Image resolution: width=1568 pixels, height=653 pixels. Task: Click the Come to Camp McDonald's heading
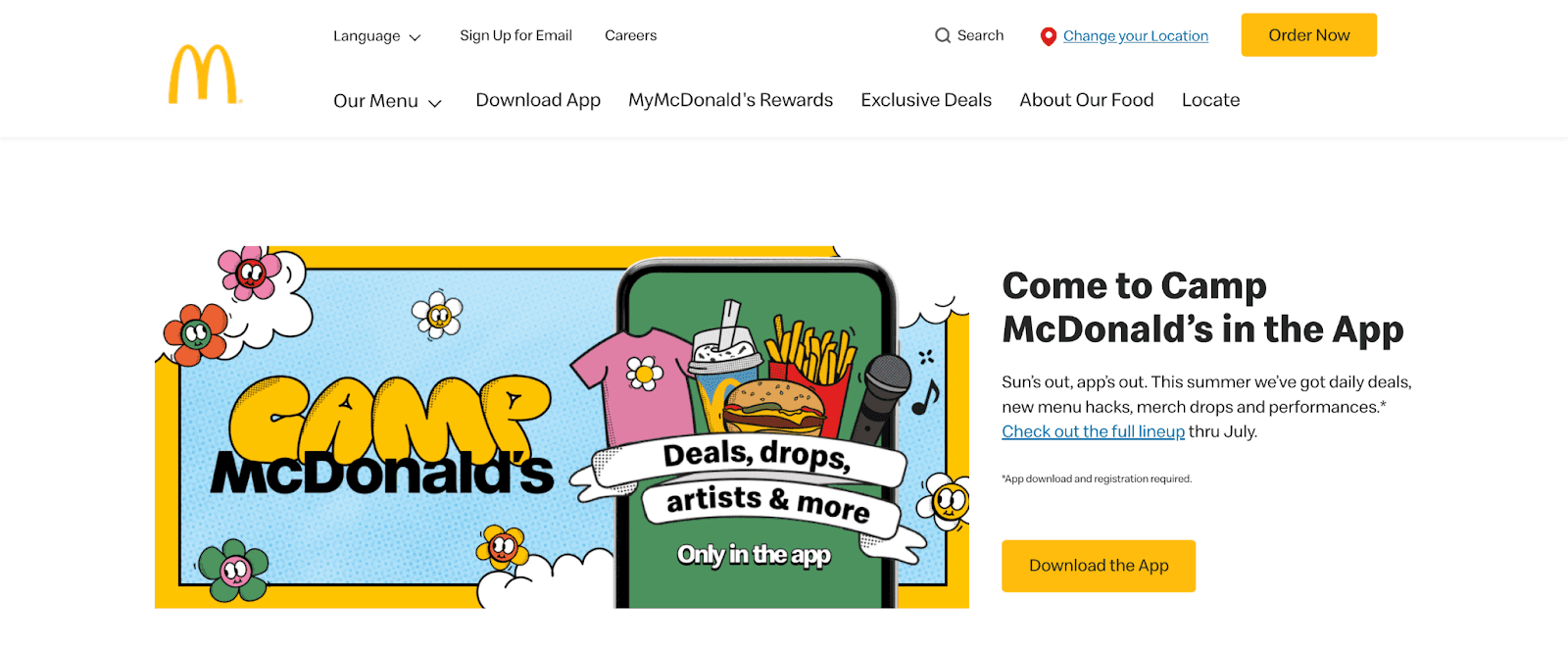(x=1202, y=307)
